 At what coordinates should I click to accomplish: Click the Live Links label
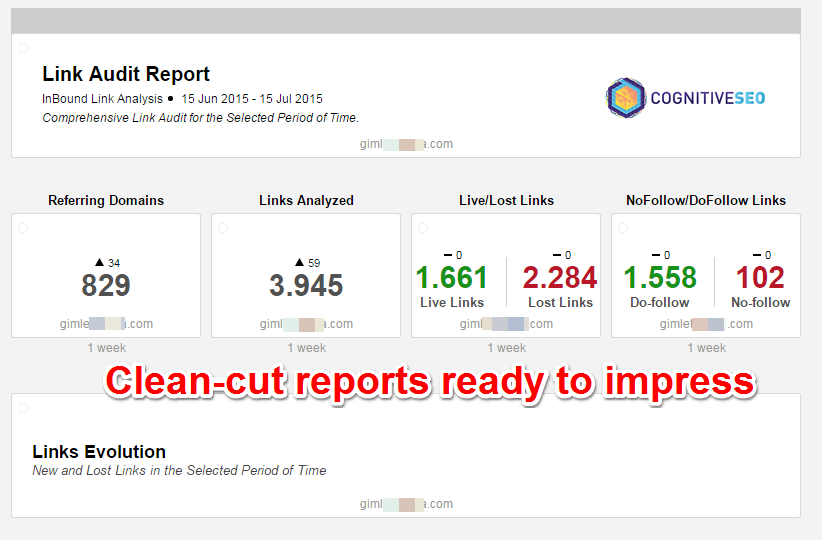click(x=452, y=303)
